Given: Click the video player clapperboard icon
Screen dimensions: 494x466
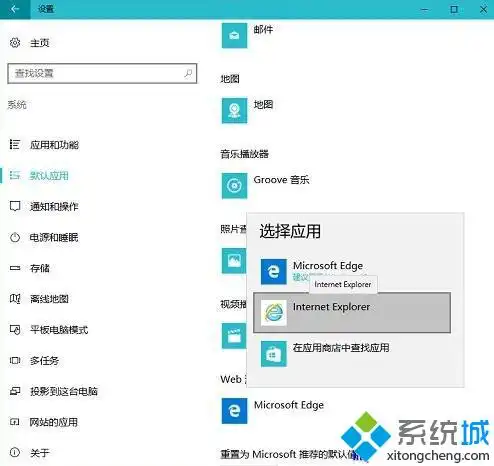Looking at the screenshot, I should [234, 336].
